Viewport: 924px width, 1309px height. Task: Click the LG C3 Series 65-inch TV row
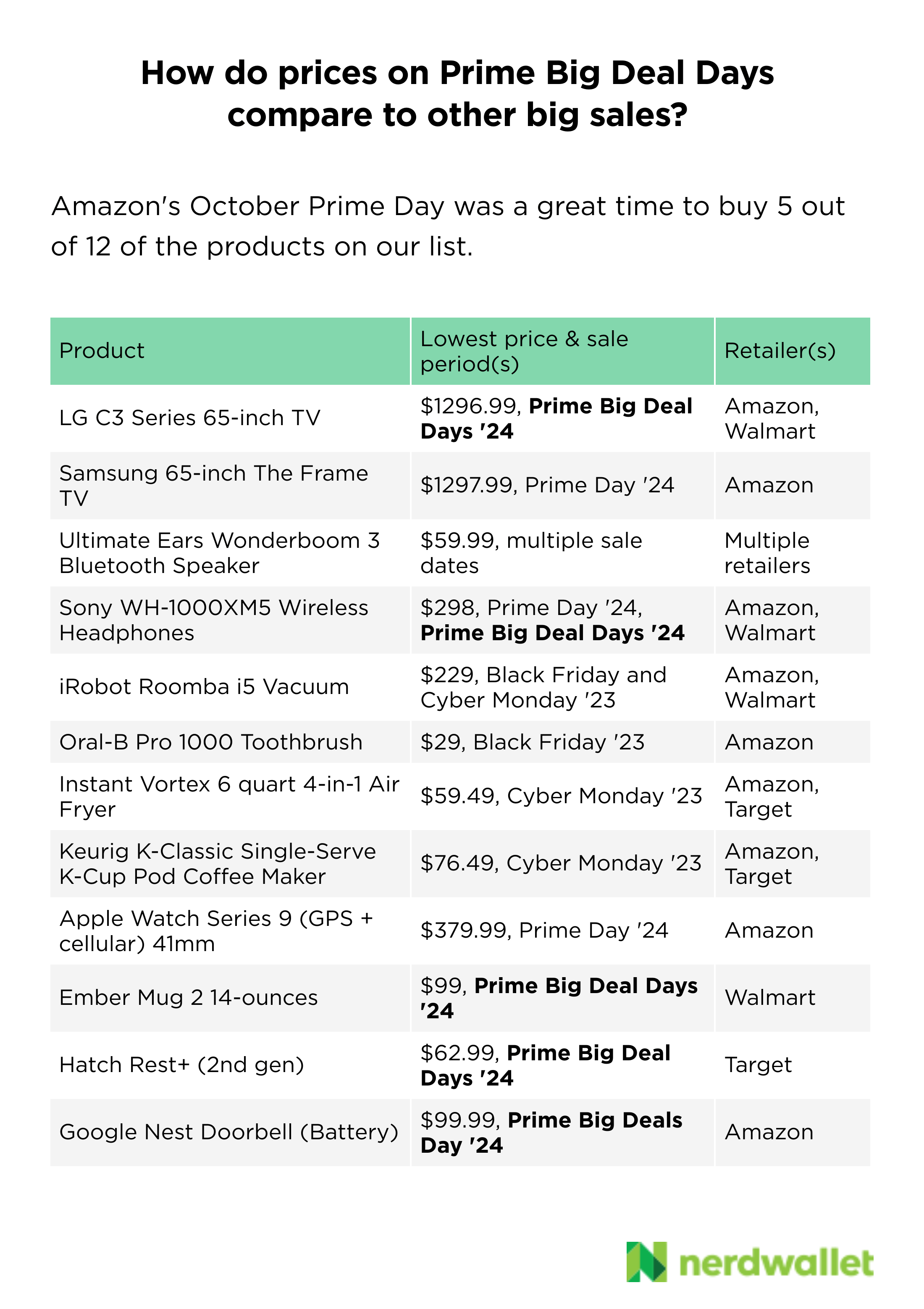click(190, 418)
